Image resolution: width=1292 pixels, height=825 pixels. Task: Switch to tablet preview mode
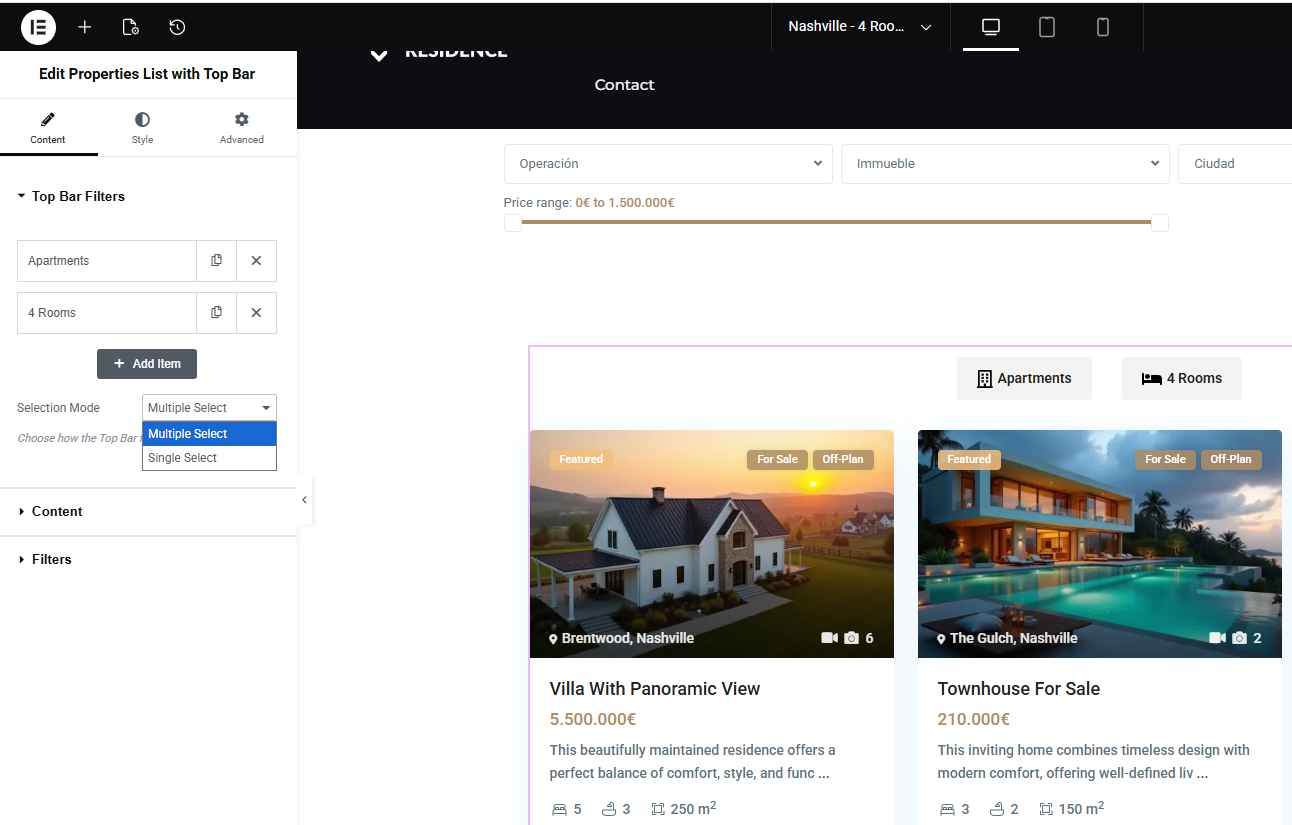coord(1047,27)
